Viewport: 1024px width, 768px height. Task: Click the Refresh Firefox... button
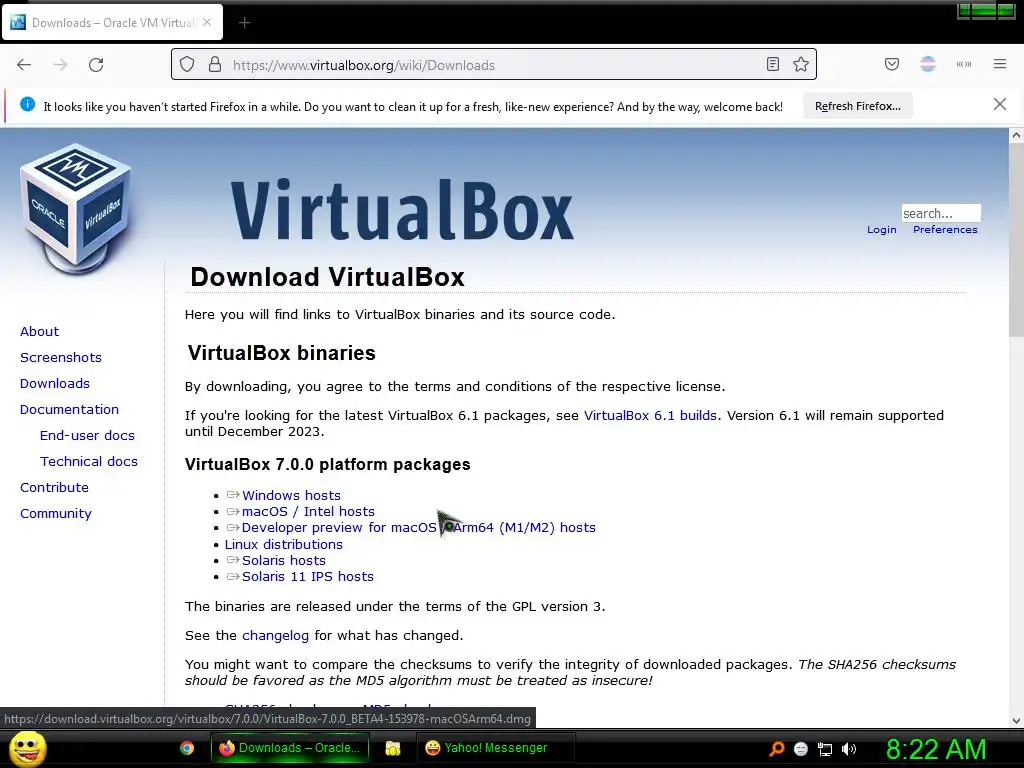pyautogui.click(x=857, y=106)
